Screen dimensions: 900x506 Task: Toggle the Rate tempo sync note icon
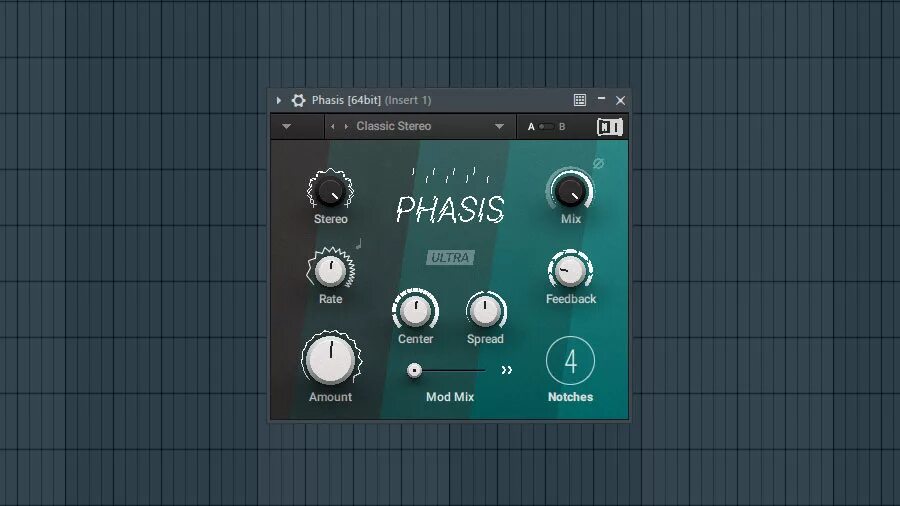coord(359,244)
